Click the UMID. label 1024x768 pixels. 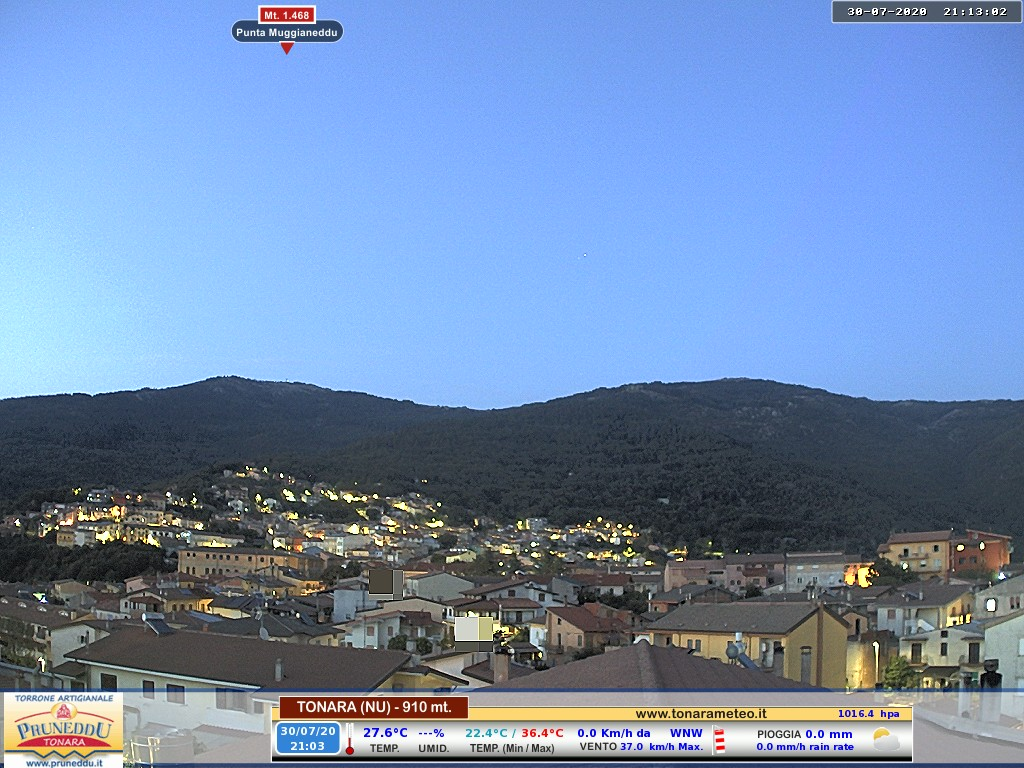[433, 748]
